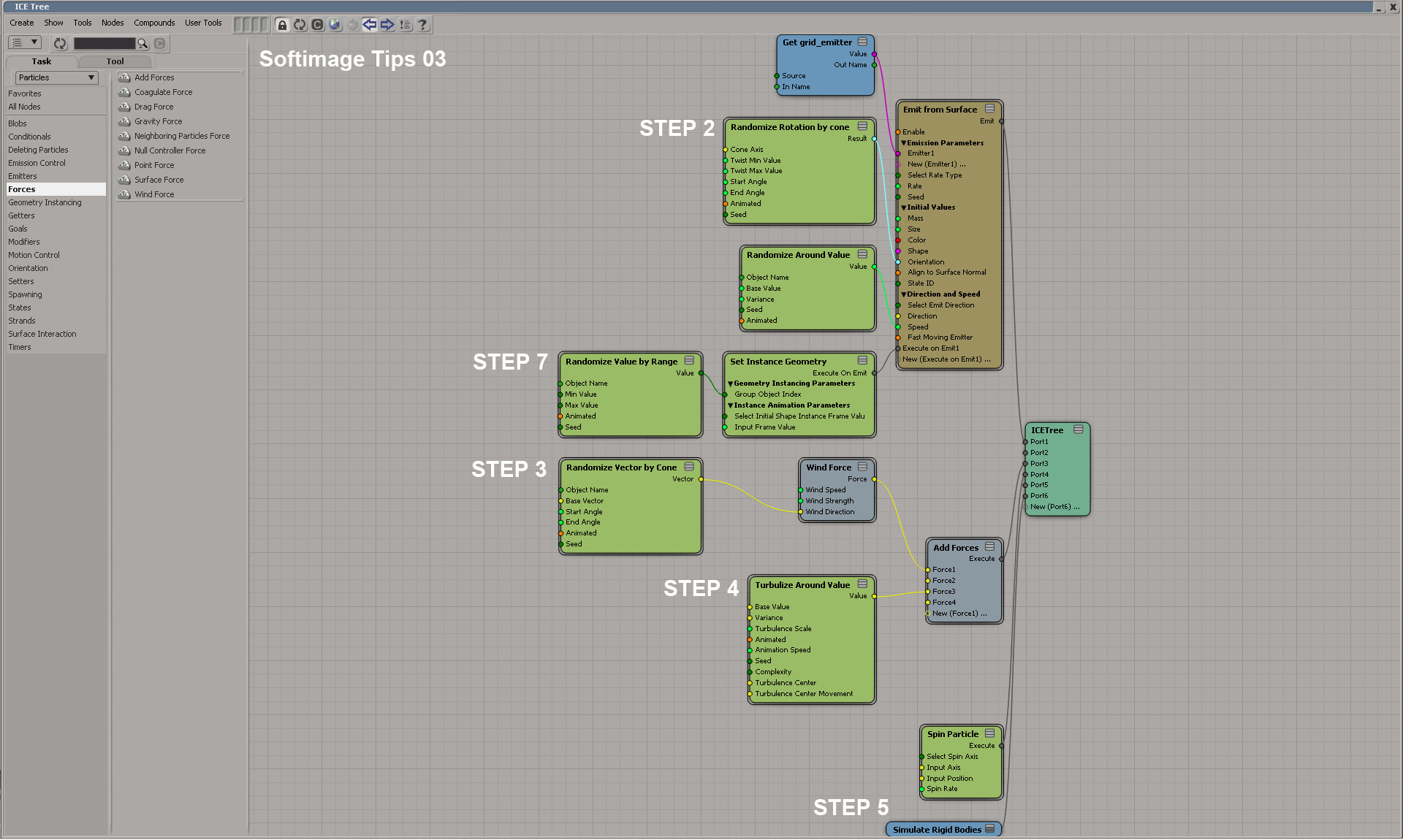Click the blue left arrow navigation icon

click(370, 25)
